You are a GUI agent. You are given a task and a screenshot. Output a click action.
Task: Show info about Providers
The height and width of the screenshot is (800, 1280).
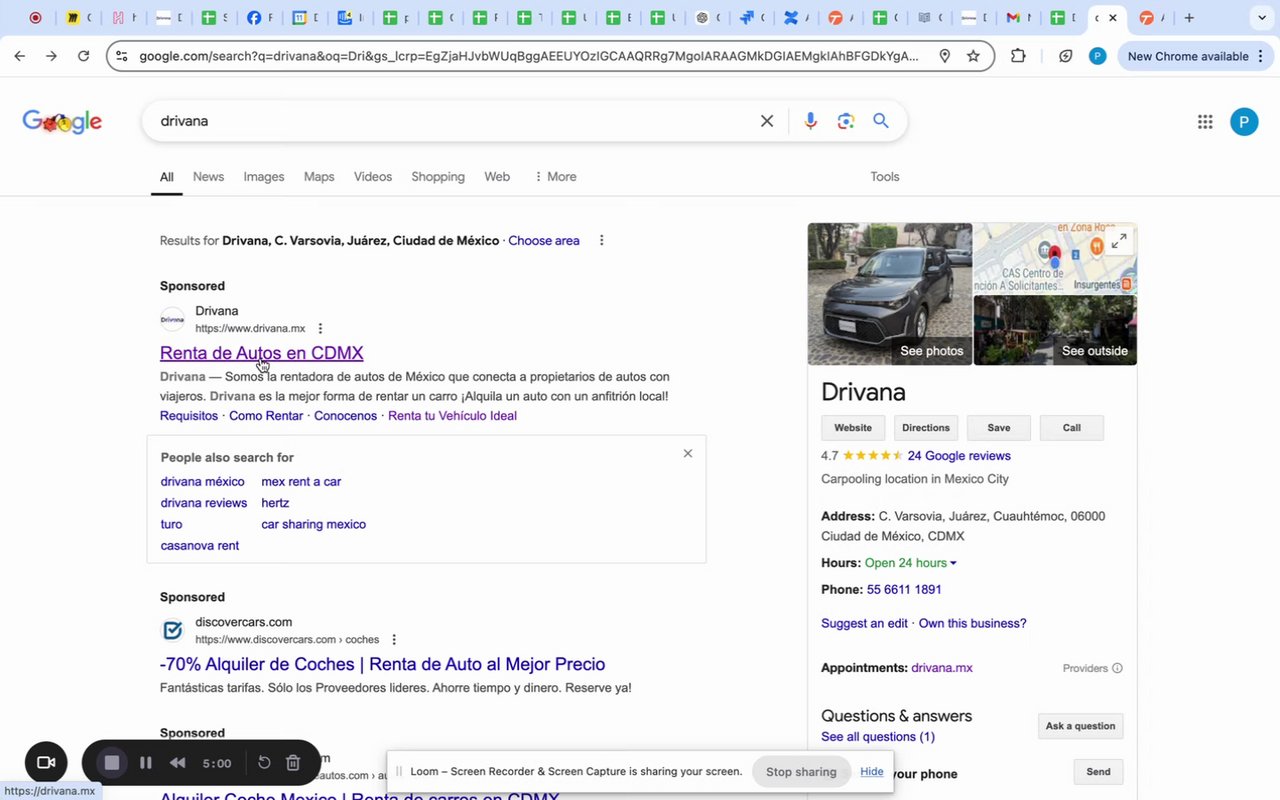[1117, 668]
